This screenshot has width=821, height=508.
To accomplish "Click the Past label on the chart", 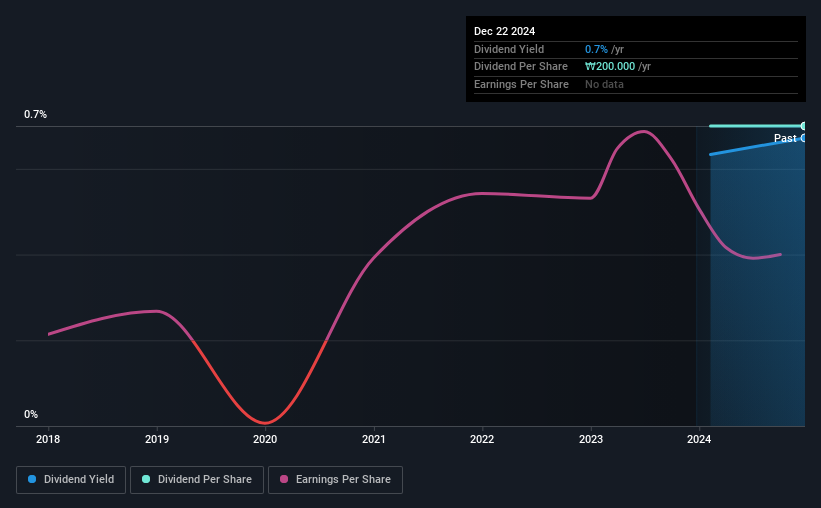I will point(785,138).
